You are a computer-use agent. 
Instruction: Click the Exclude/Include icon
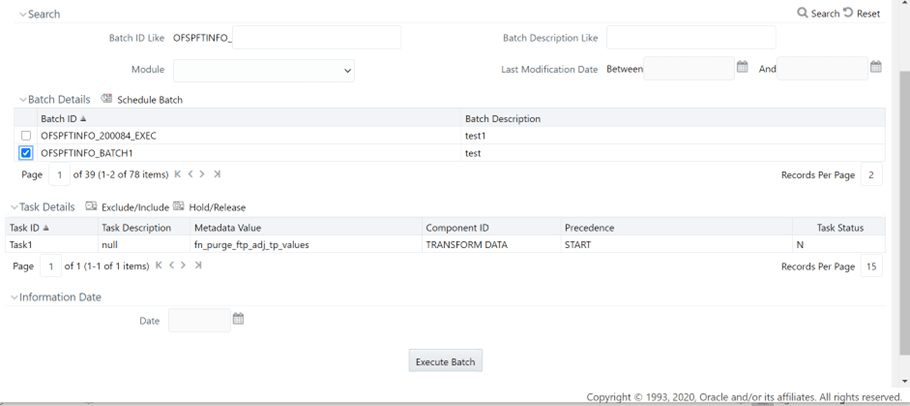point(91,206)
